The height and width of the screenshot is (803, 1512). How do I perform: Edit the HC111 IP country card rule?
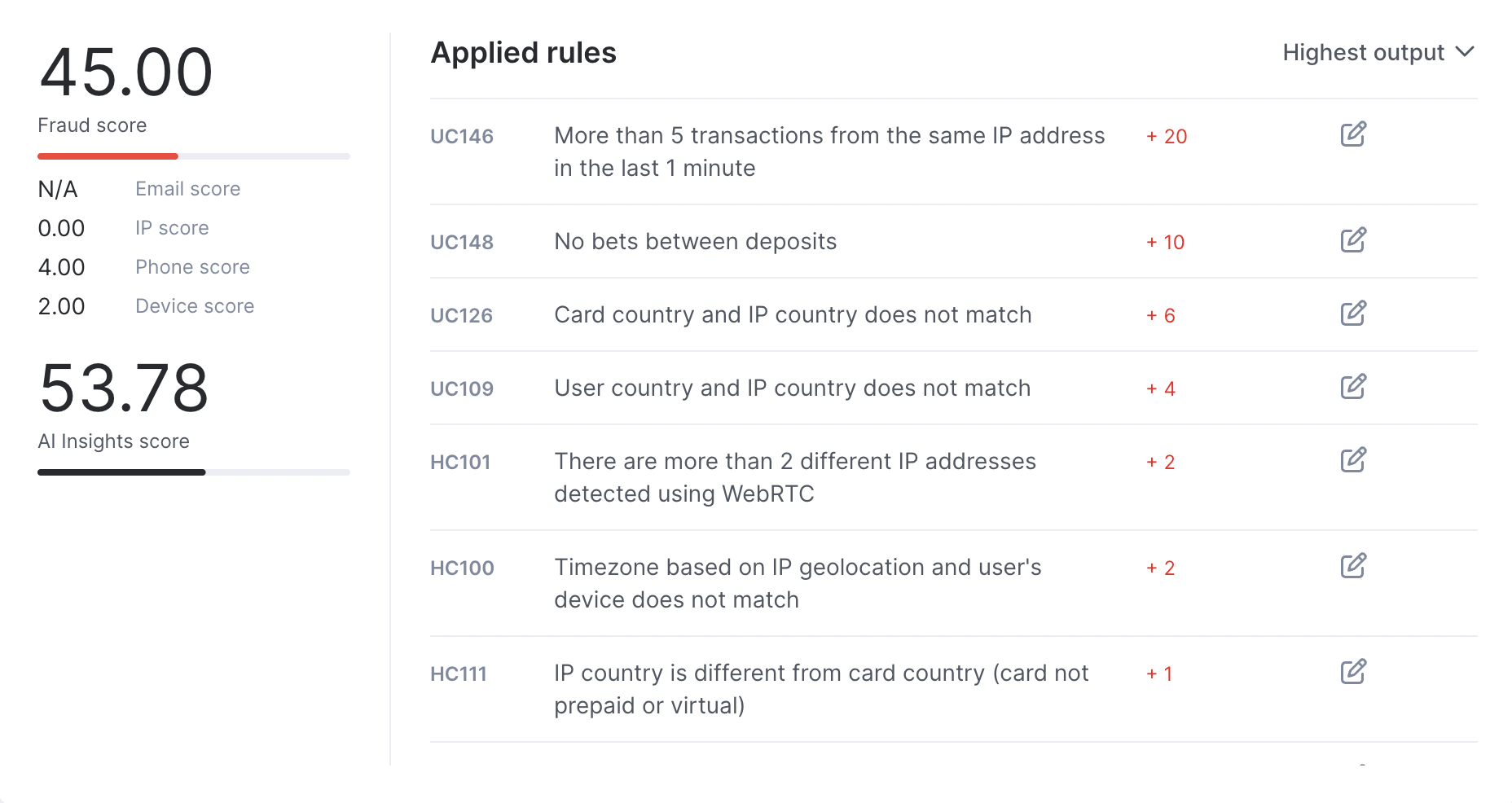[x=1353, y=672]
